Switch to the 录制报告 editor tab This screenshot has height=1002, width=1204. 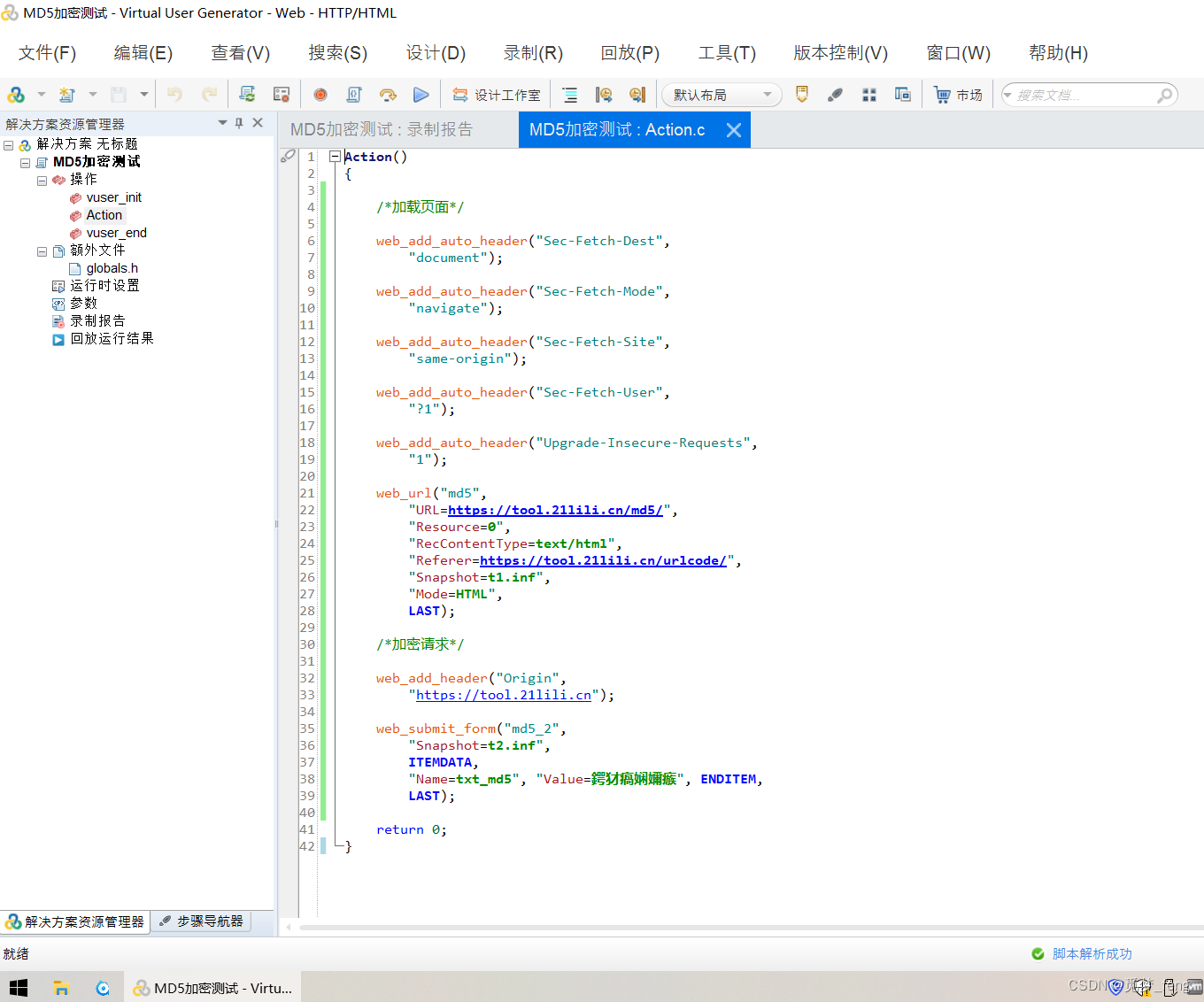pyautogui.click(x=382, y=130)
